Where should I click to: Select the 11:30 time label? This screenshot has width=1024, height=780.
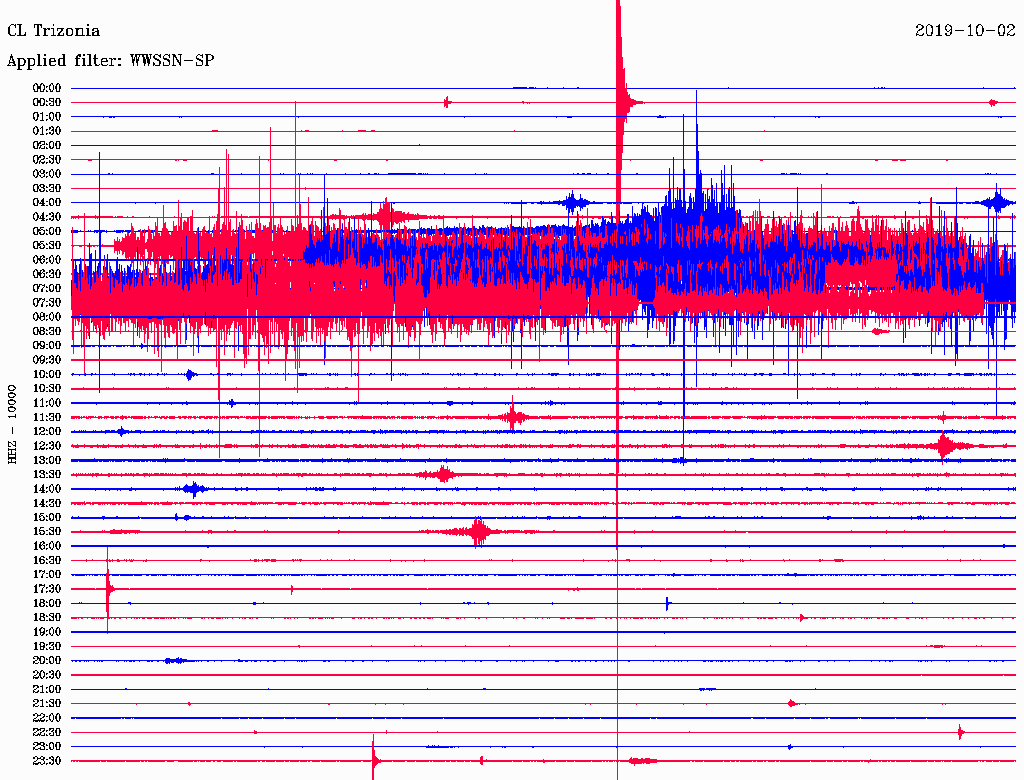pos(47,417)
